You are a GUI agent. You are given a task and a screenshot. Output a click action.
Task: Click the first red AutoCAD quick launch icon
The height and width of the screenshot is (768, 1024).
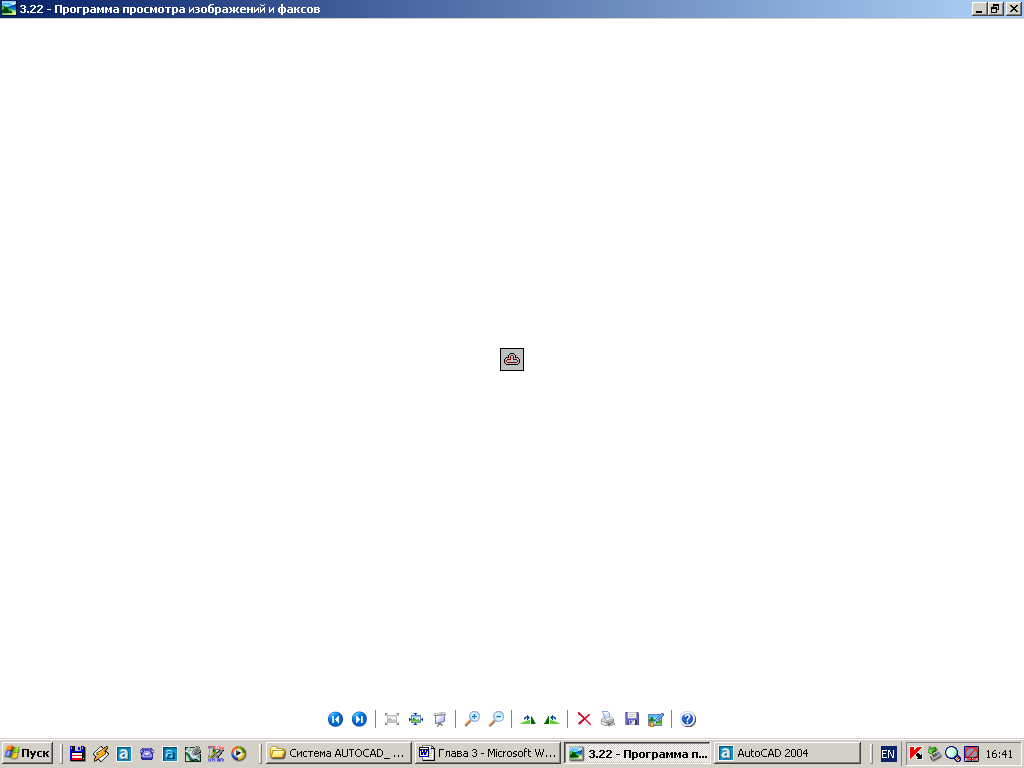(x=124, y=754)
